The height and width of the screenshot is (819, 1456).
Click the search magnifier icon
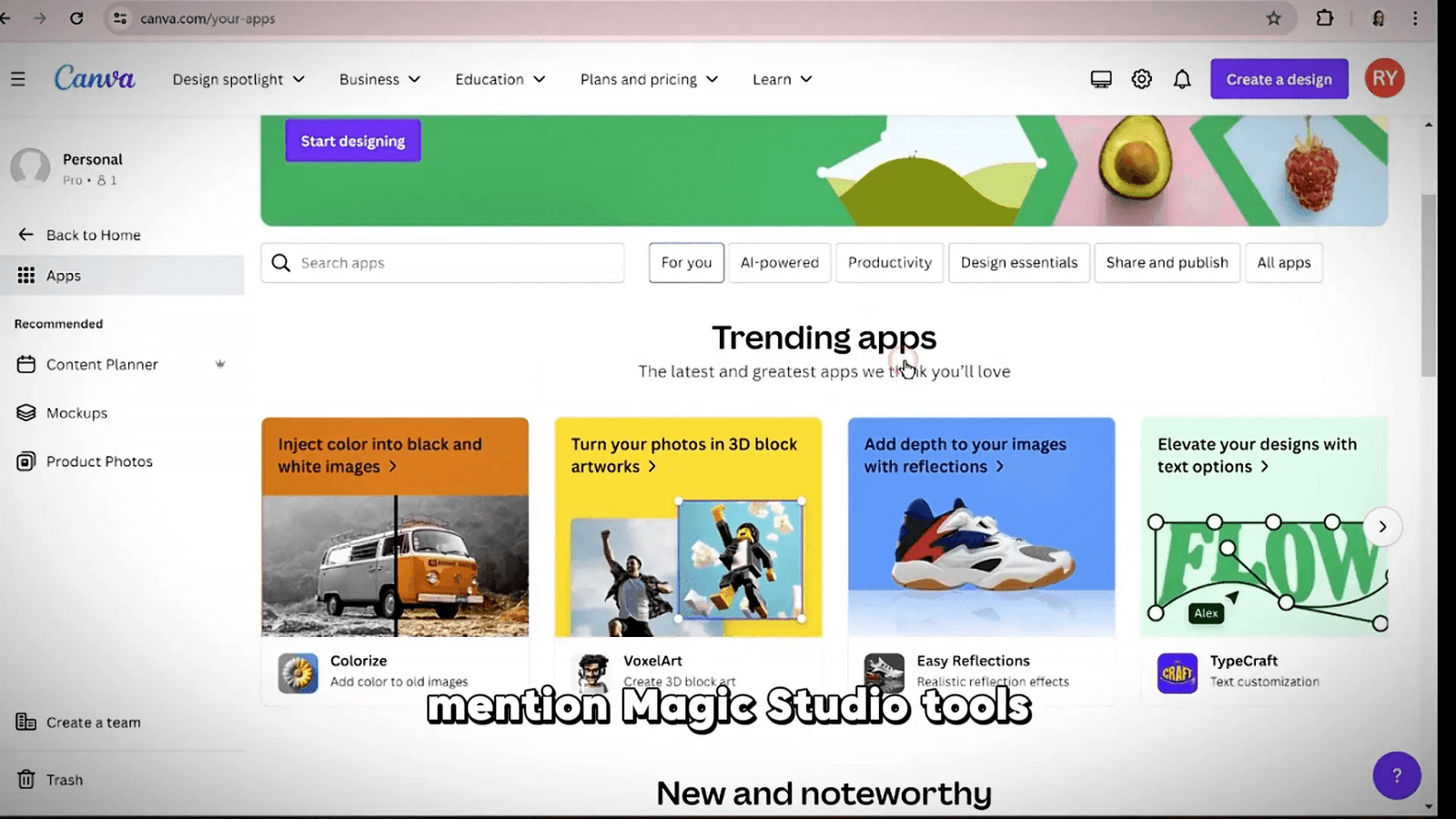281,263
